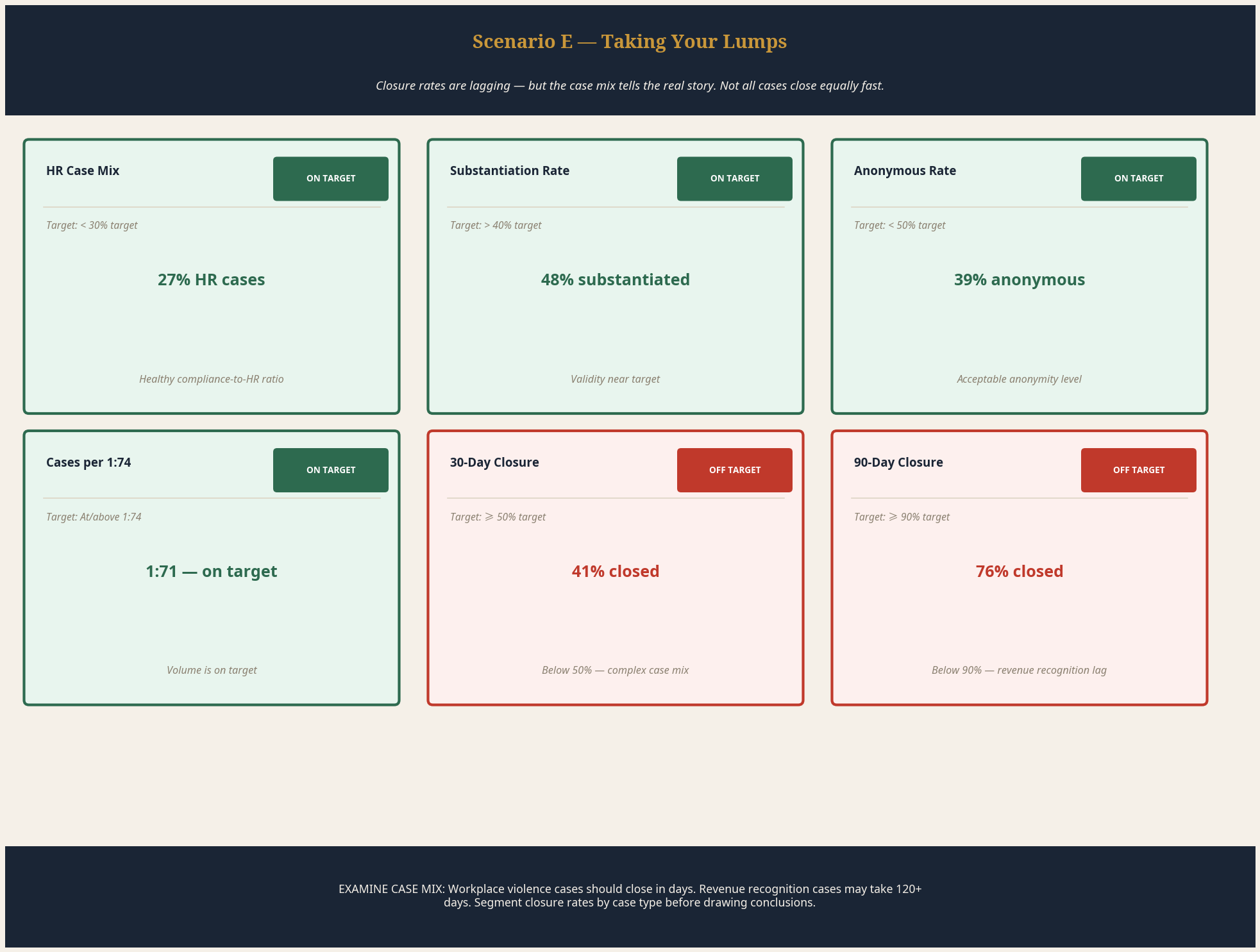1260x952 pixels.
Task: Click 'Validity near target' note
Action: (616, 379)
